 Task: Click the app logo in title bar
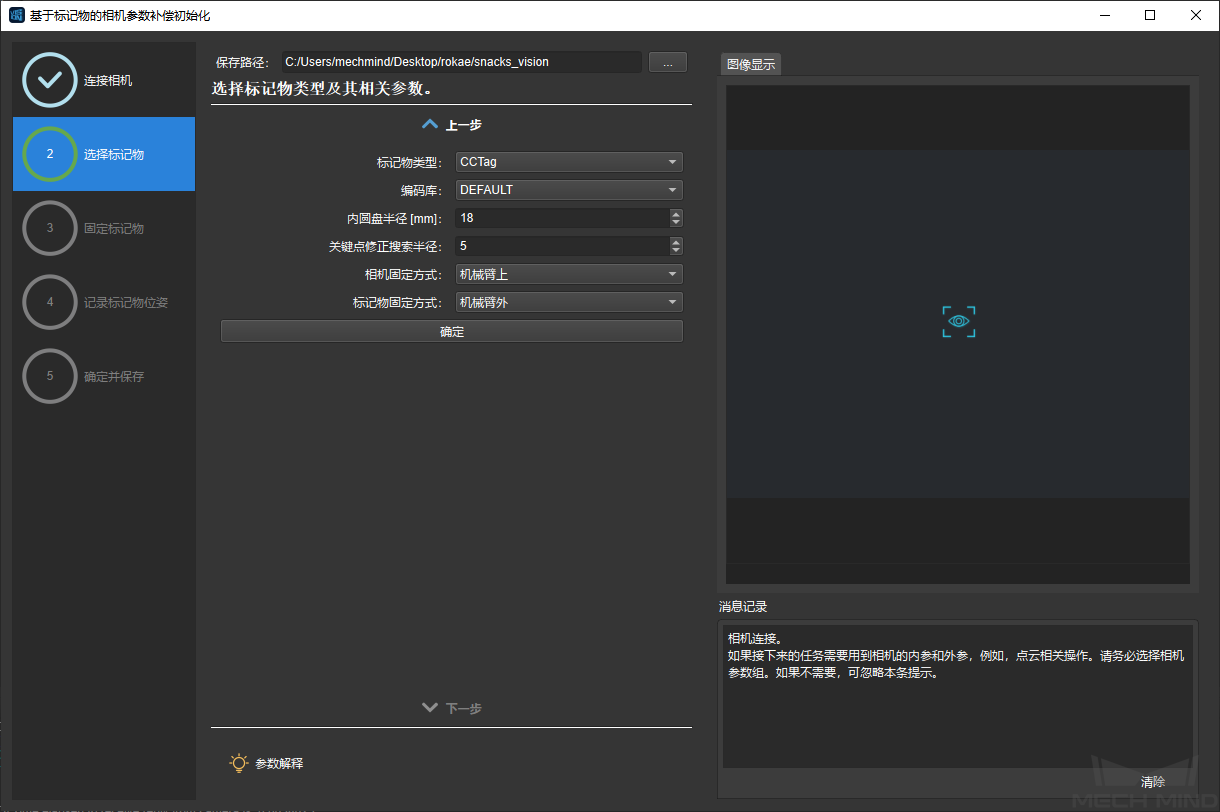(x=16, y=16)
